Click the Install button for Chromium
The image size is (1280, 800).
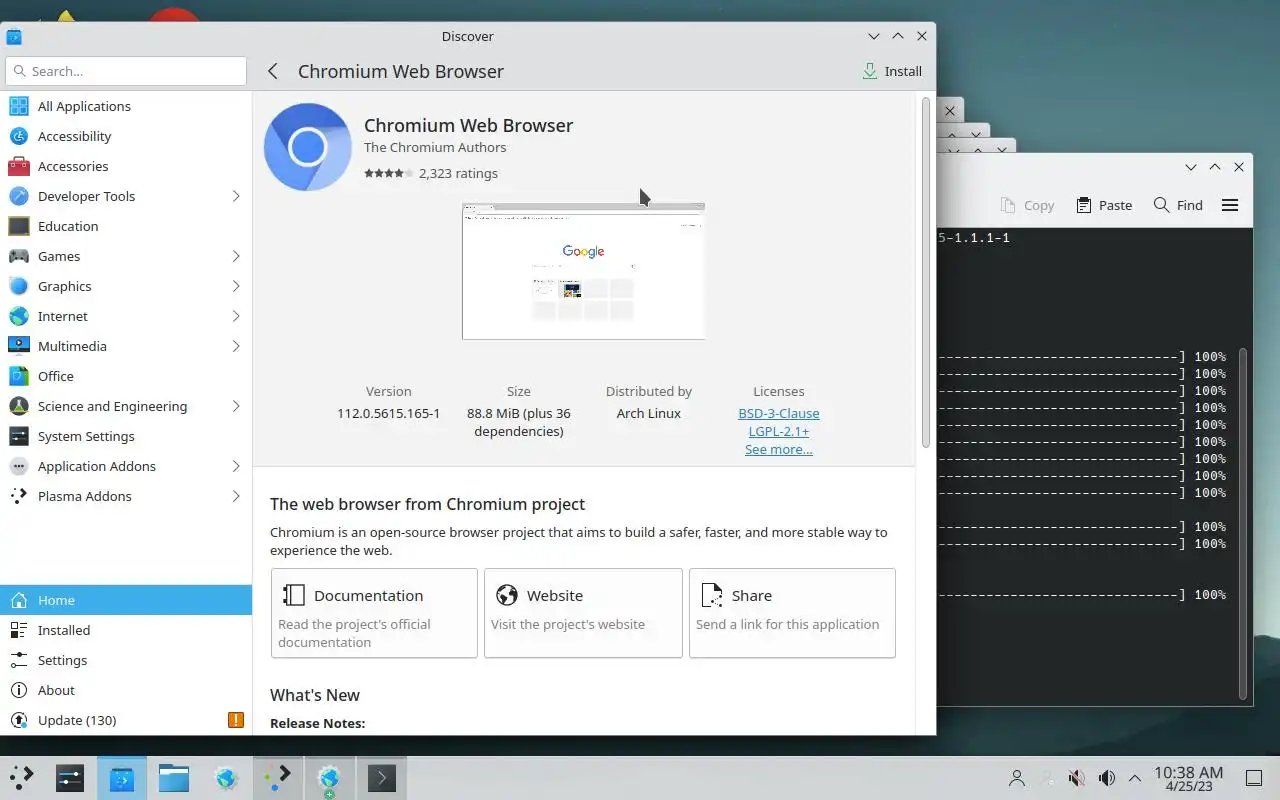892,71
